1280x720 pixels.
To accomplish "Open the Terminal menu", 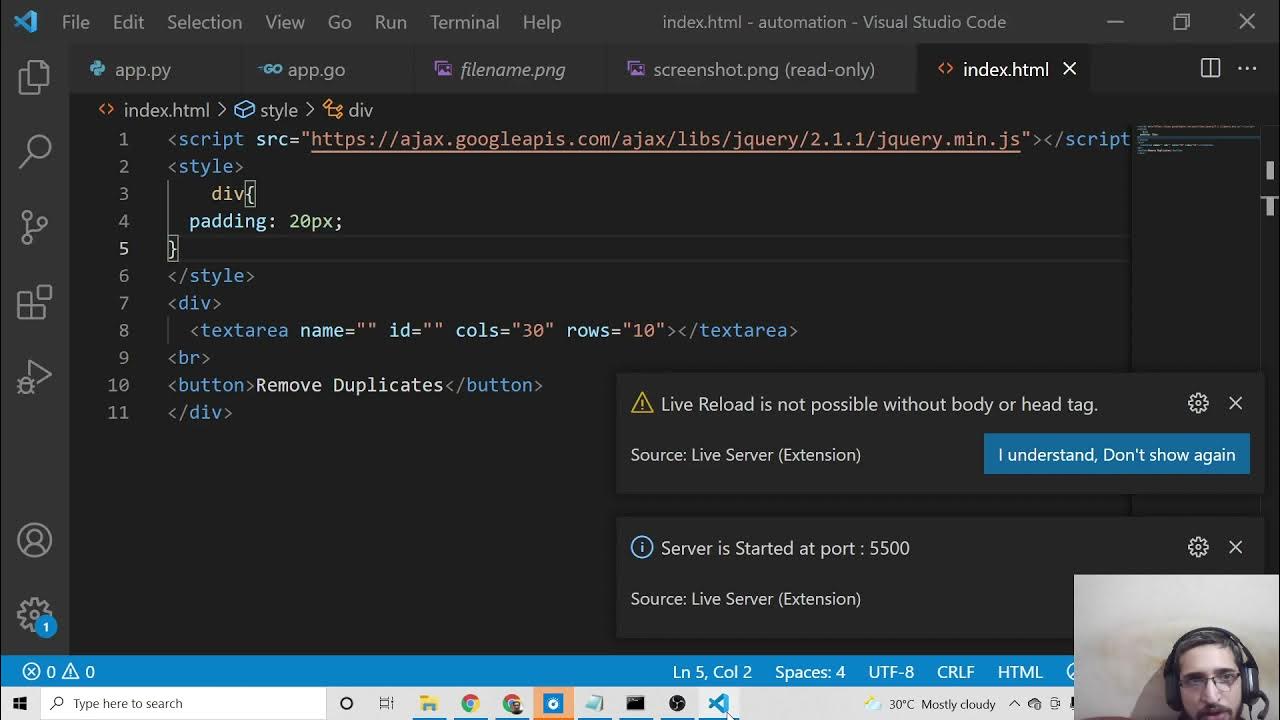I will point(464,22).
